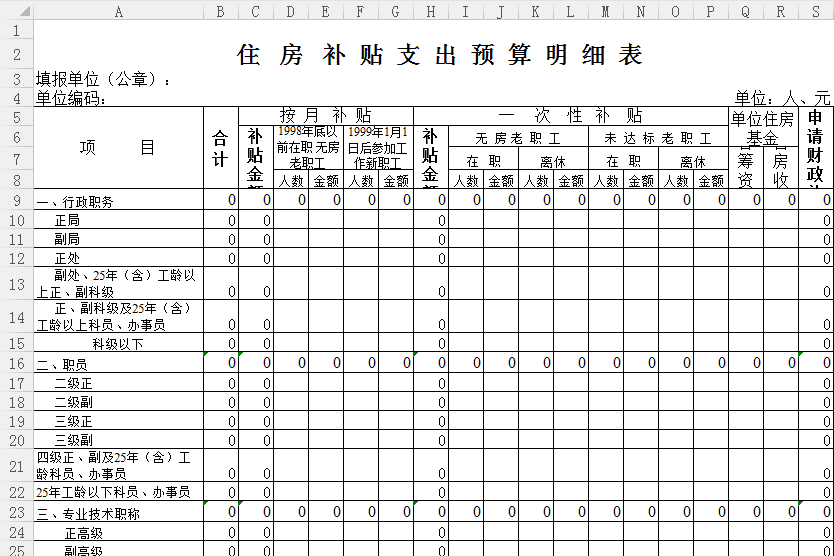Select the 未达标老职工 header cell

[x=657, y=138]
